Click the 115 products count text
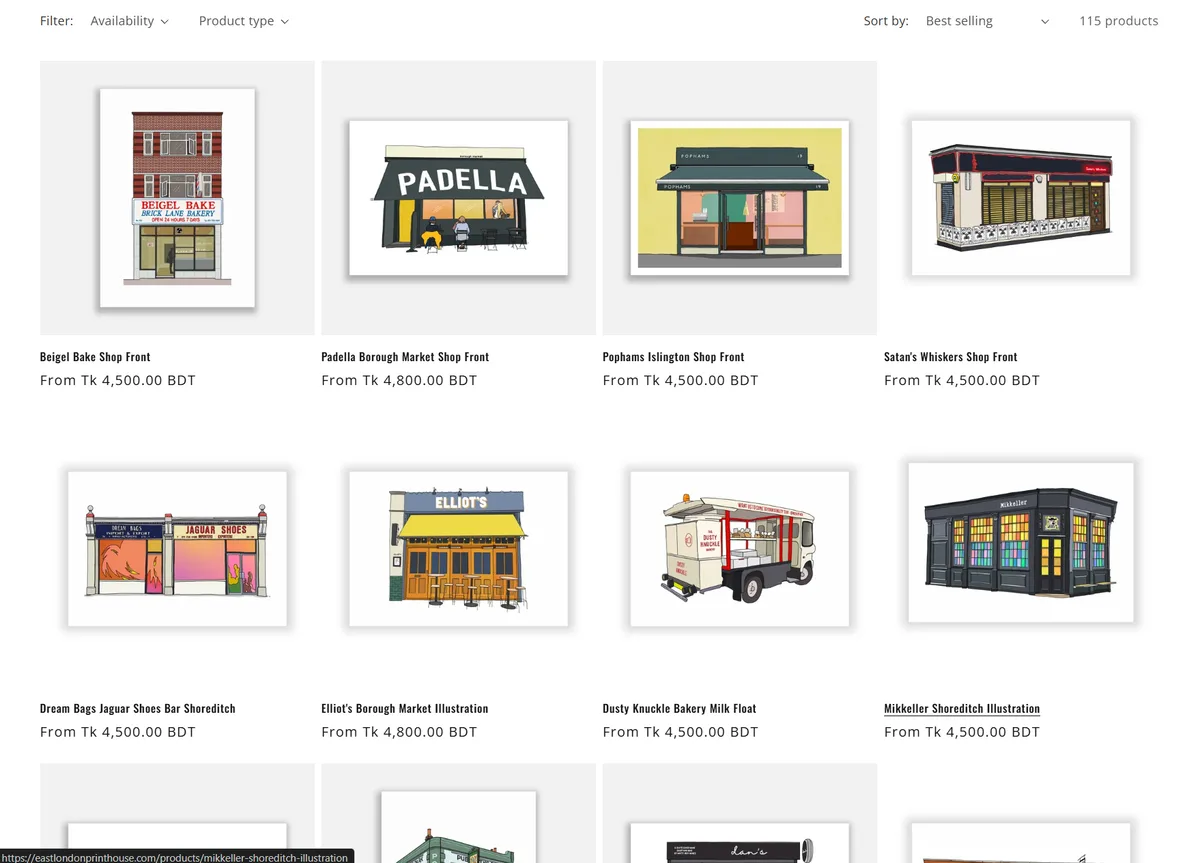The width and height of the screenshot is (1200, 863). 1118,21
